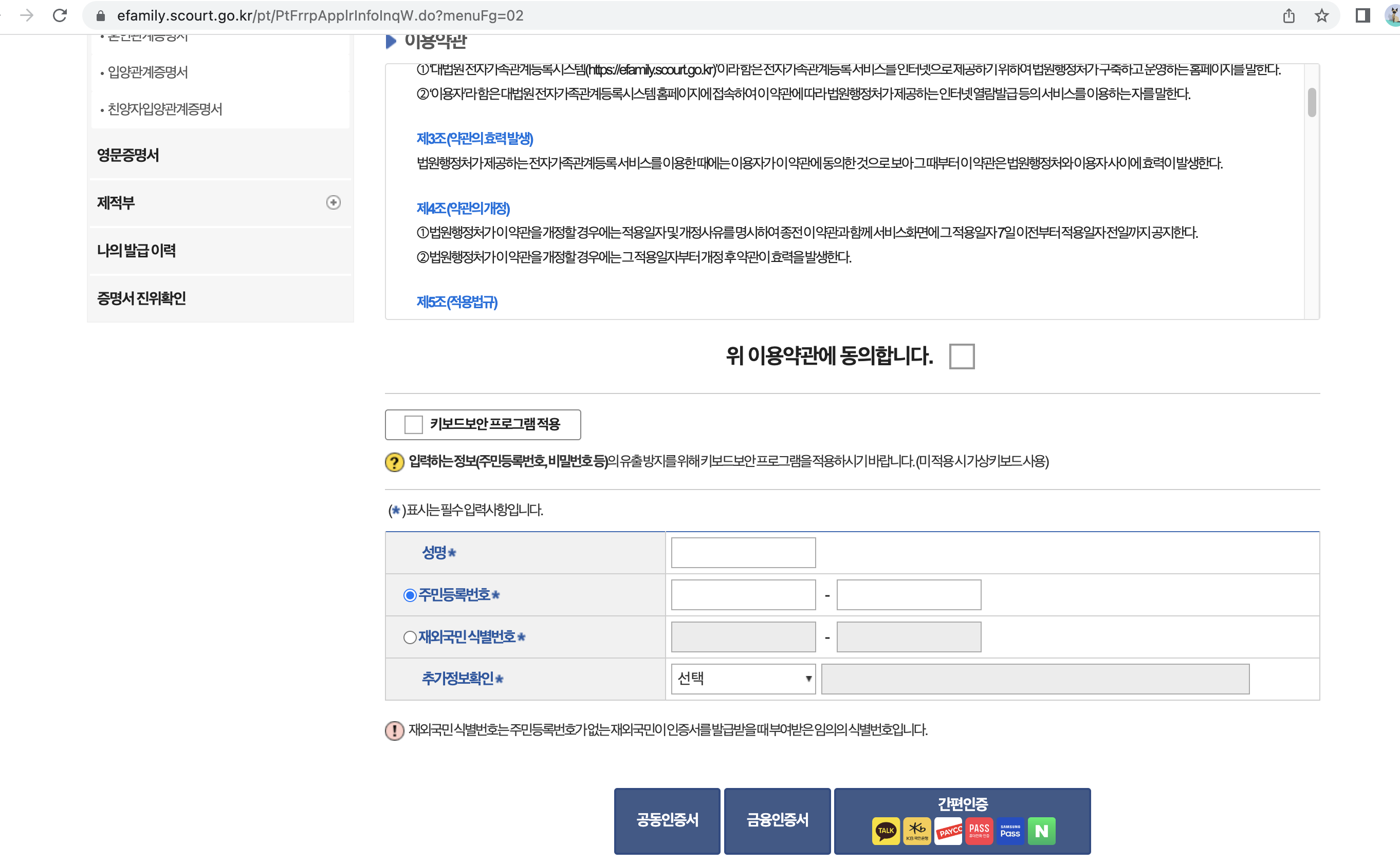Click the red PASS authentication icon
The height and width of the screenshot is (864, 1400).
(x=979, y=830)
